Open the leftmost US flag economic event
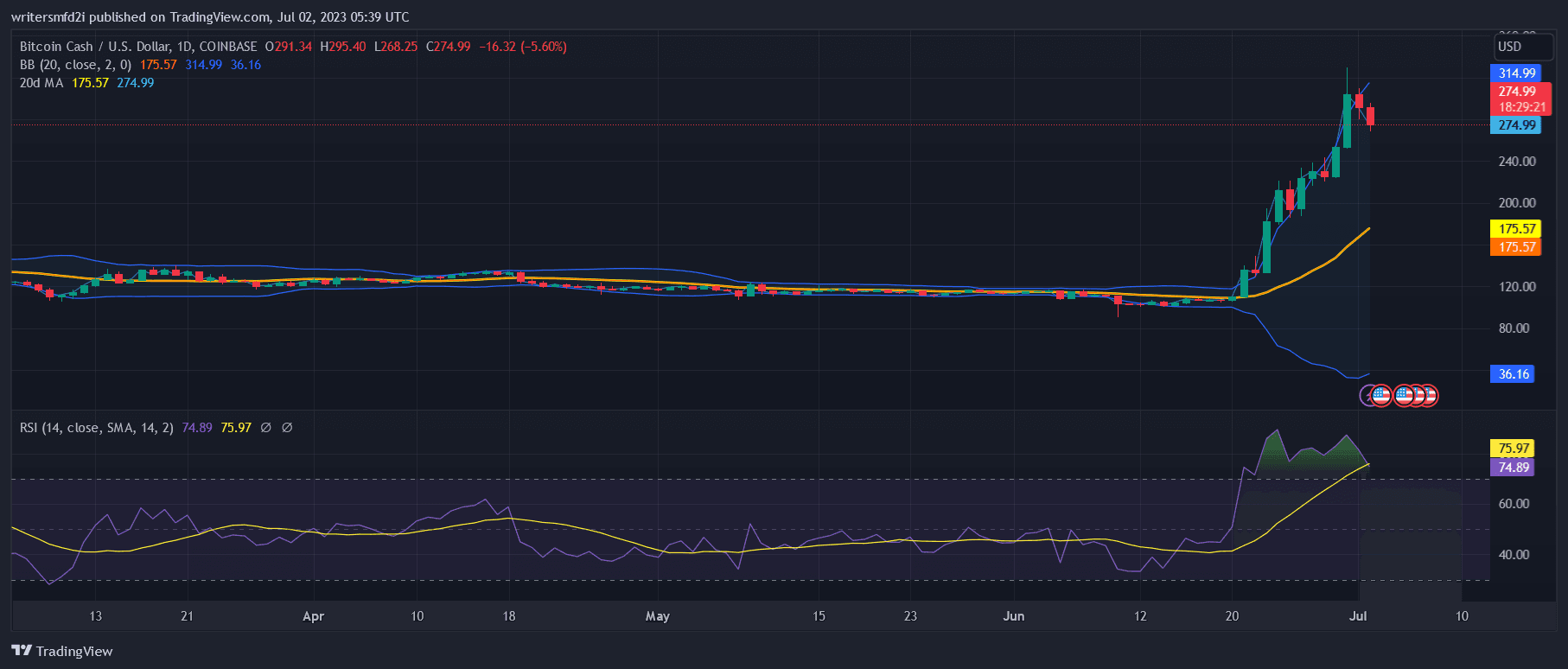Image resolution: width=1568 pixels, height=669 pixels. pos(1381,396)
